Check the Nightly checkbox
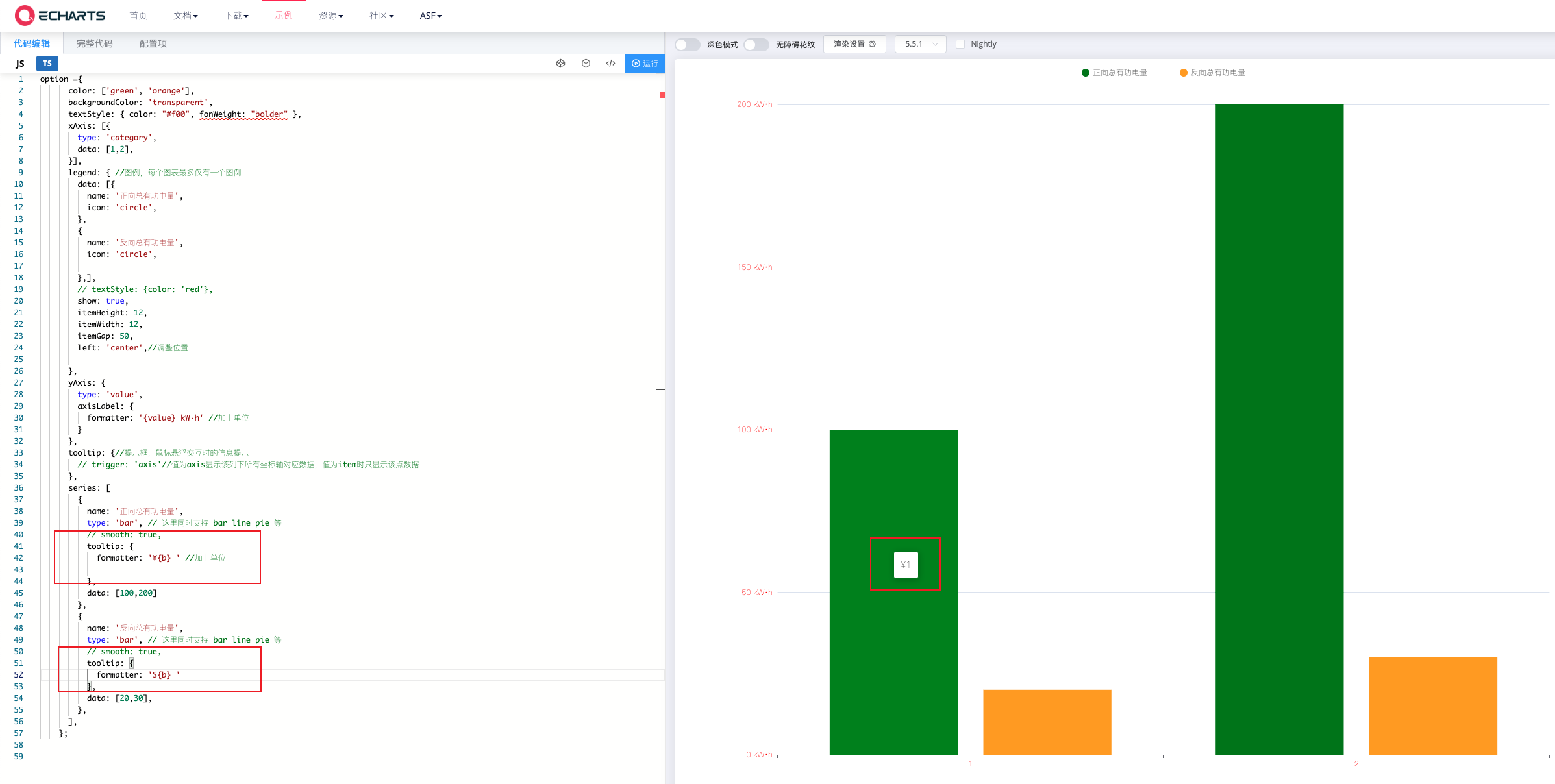The image size is (1555, 784). tap(960, 44)
